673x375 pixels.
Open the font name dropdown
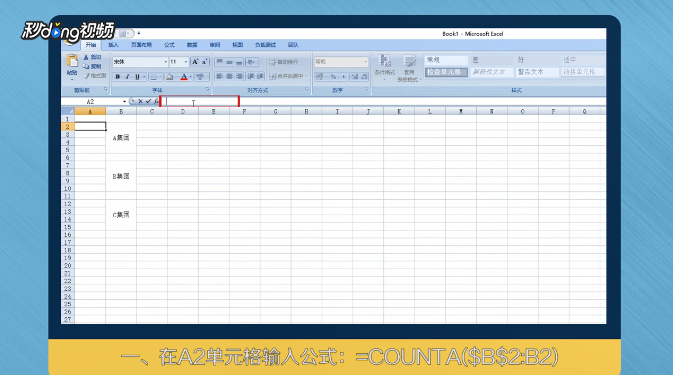tap(166, 62)
